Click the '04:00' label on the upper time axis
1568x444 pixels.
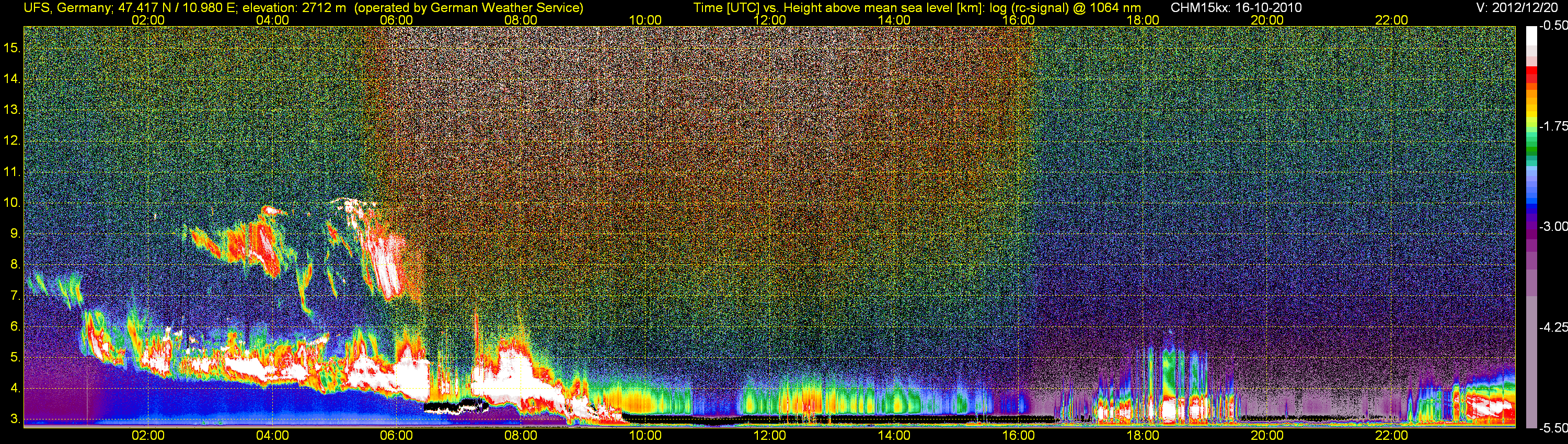pyautogui.click(x=272, y=20)
